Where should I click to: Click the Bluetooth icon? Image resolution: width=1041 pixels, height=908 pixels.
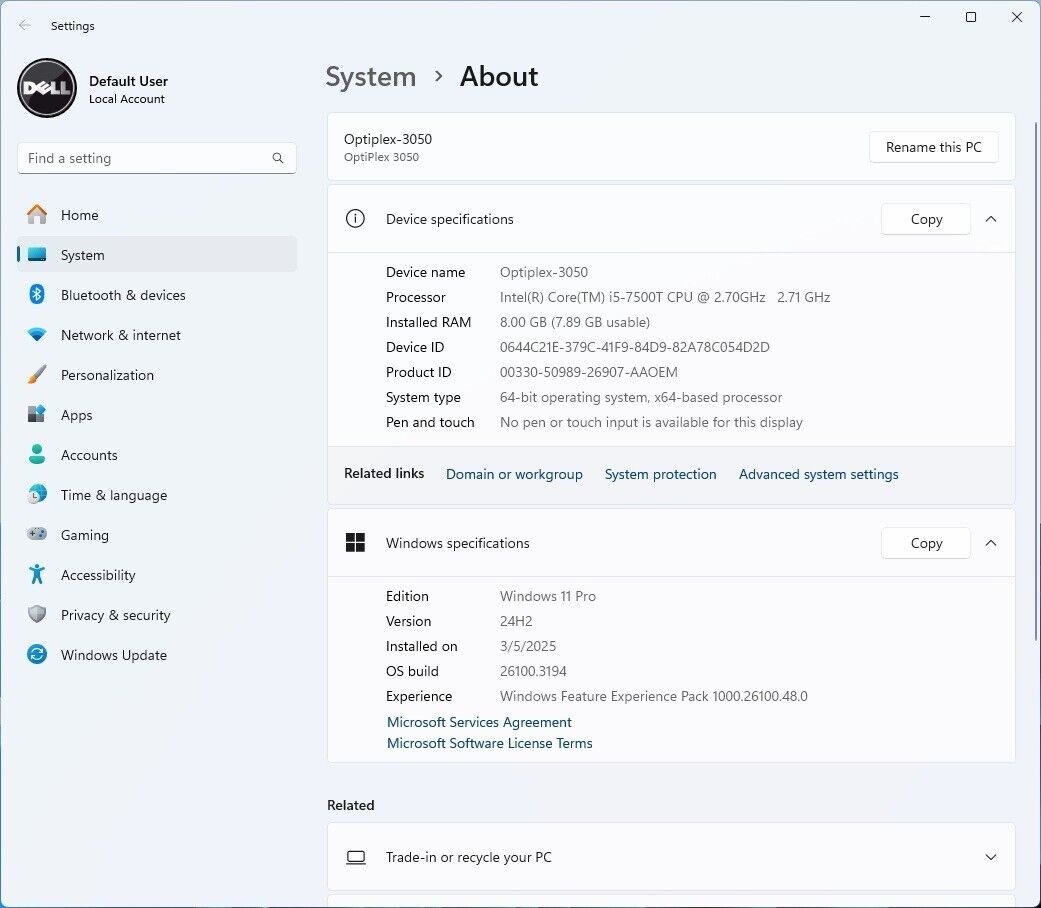tap(37, 294)
